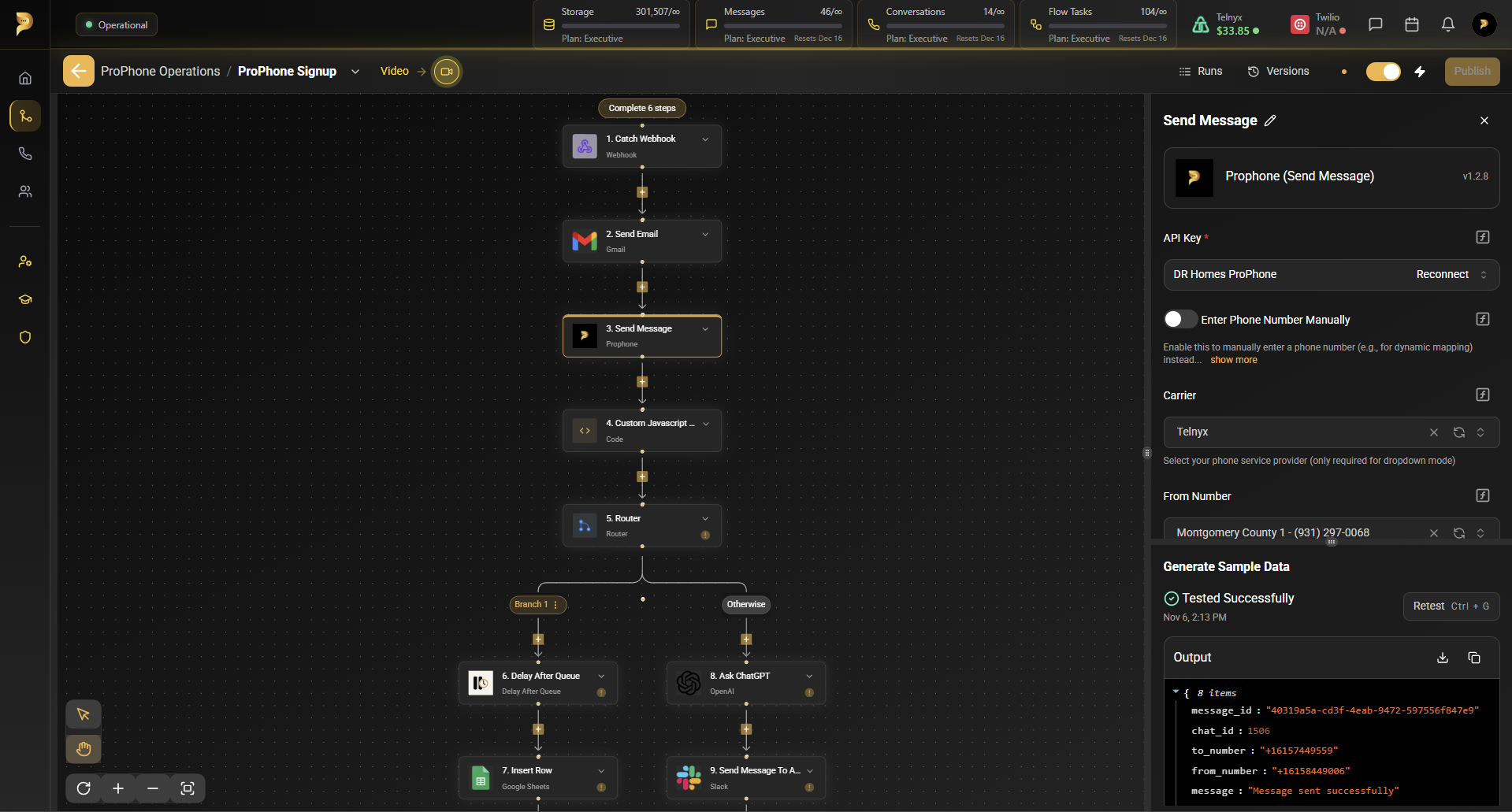1512x812 pixels.
Task: Click the Reconnect button
Action: tap(1442, 275)
